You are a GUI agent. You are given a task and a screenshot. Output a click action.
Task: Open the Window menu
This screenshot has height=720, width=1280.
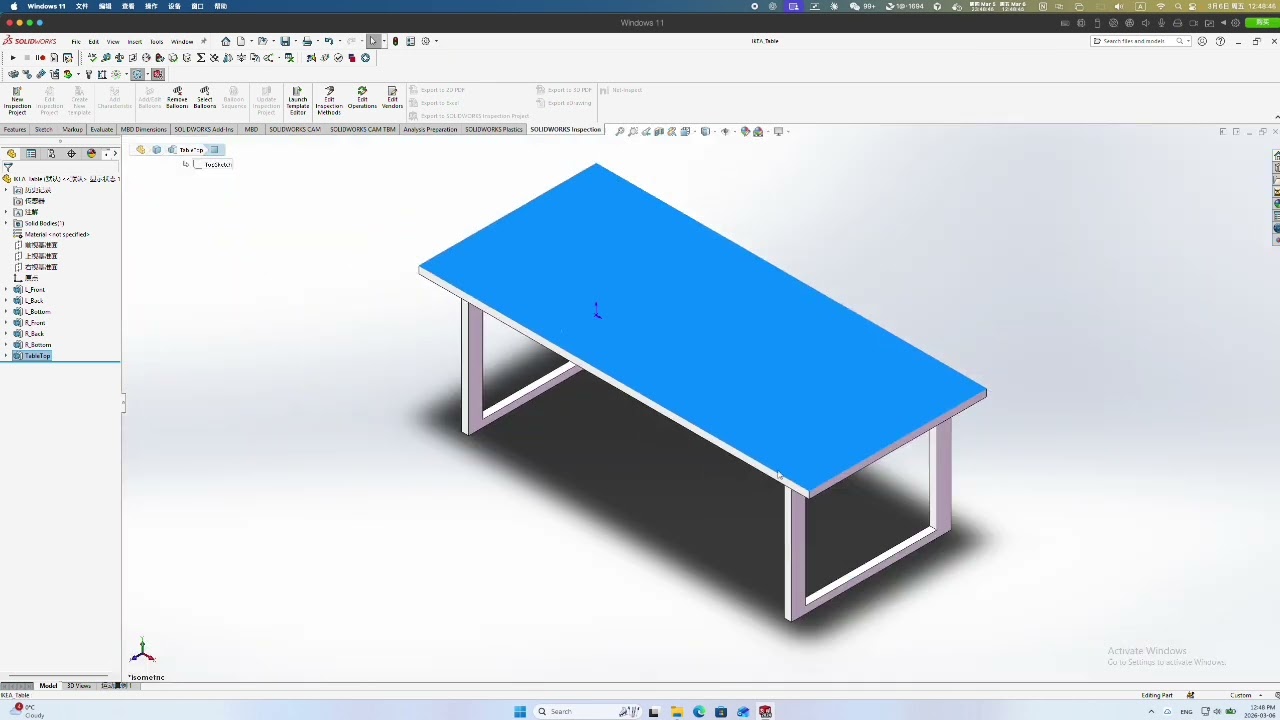[x=182, y=42]
